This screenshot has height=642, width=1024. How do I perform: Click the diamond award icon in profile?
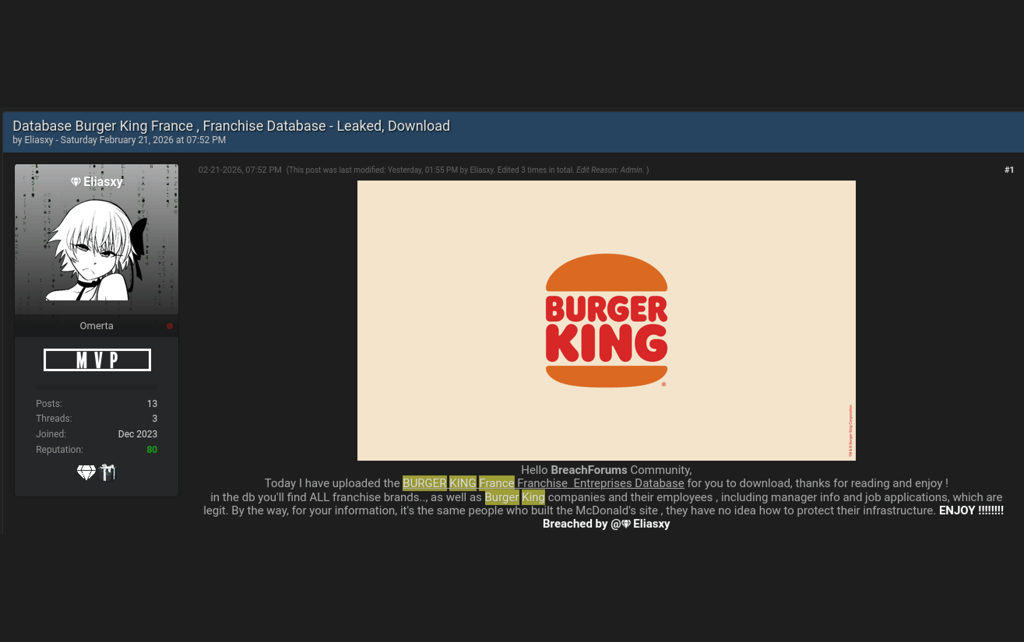pyautogui.click(x=86, y=472)
